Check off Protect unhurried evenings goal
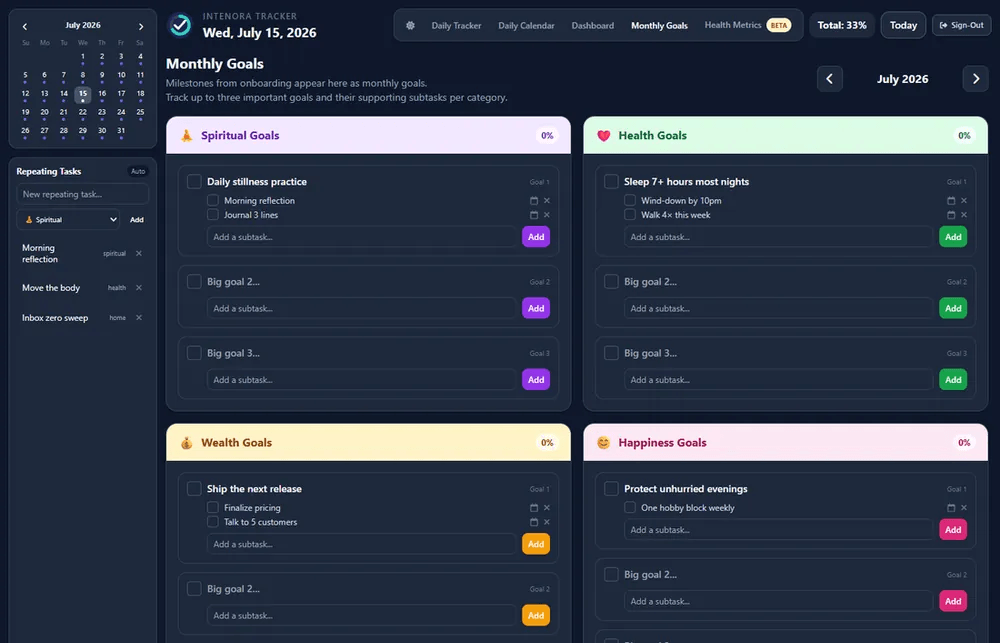 [x=611, y=489]
